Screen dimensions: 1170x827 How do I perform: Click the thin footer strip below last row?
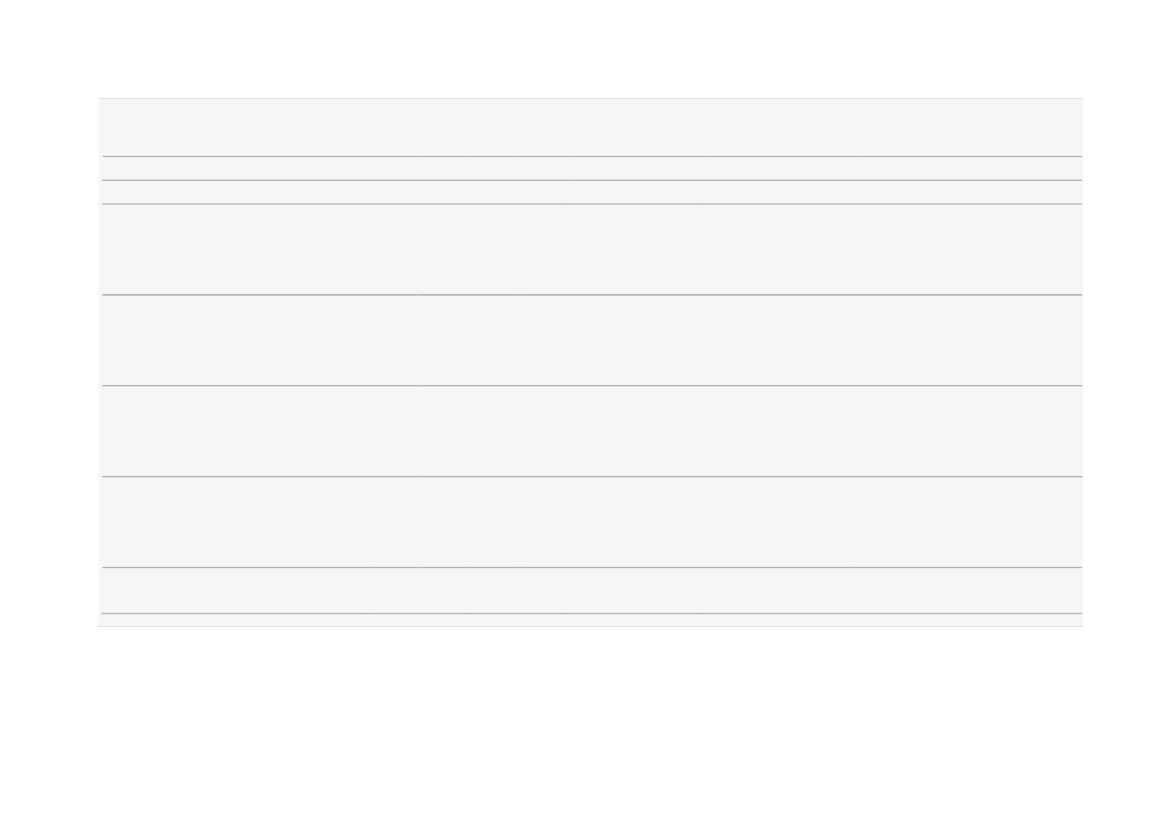tap(591, 620)
